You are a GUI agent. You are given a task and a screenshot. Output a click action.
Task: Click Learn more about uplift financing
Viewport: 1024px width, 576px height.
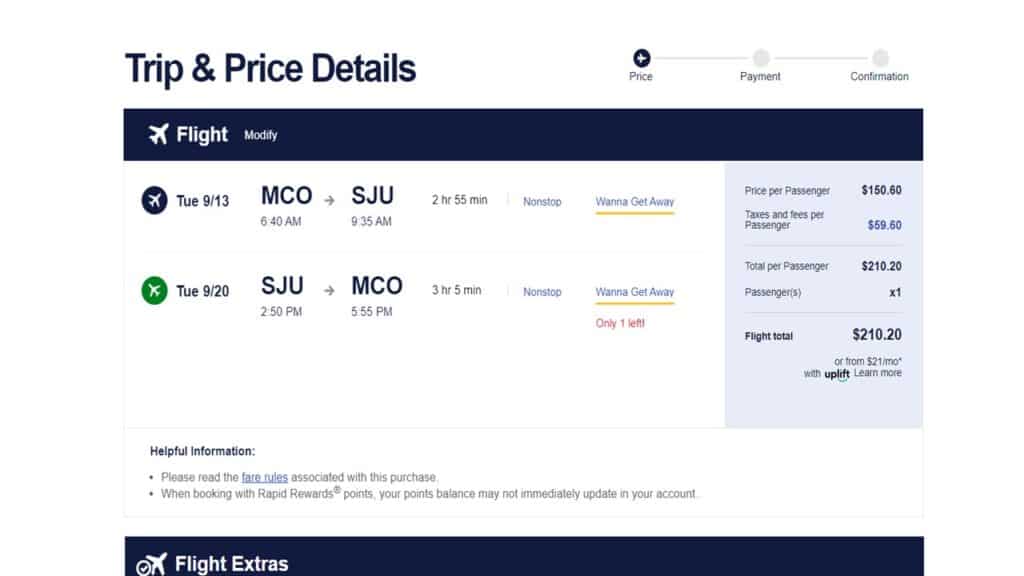point(877,373)
